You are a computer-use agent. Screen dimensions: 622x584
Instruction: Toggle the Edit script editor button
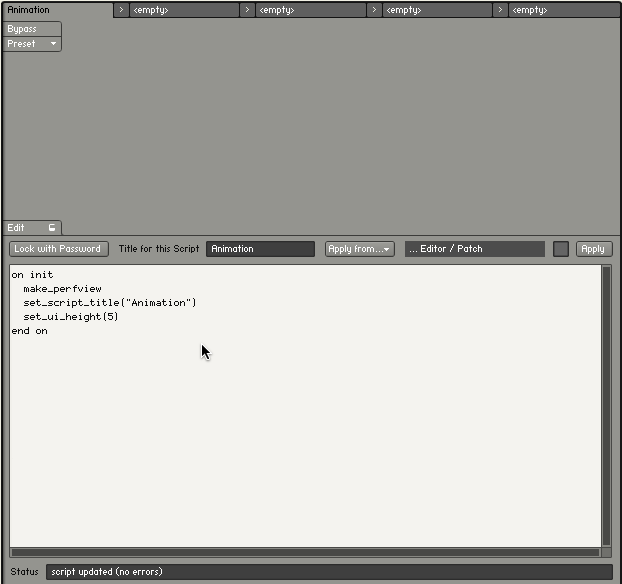click(x=32, y=228)
